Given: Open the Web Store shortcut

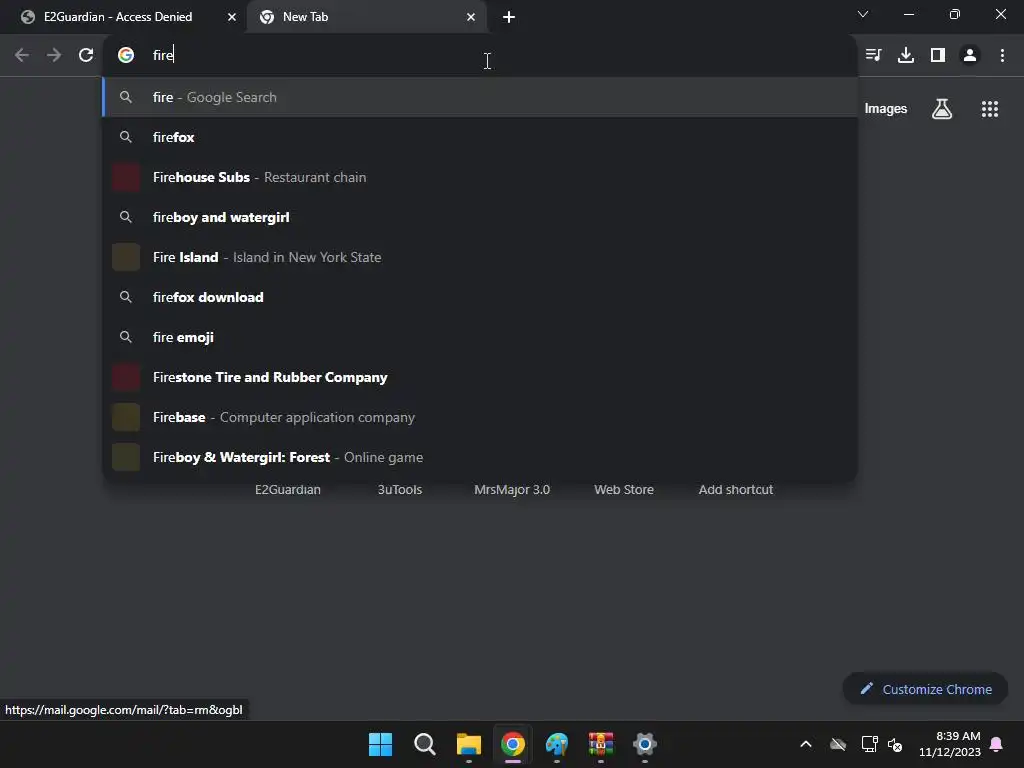Looking at the screenshot, I should [624, 489].
